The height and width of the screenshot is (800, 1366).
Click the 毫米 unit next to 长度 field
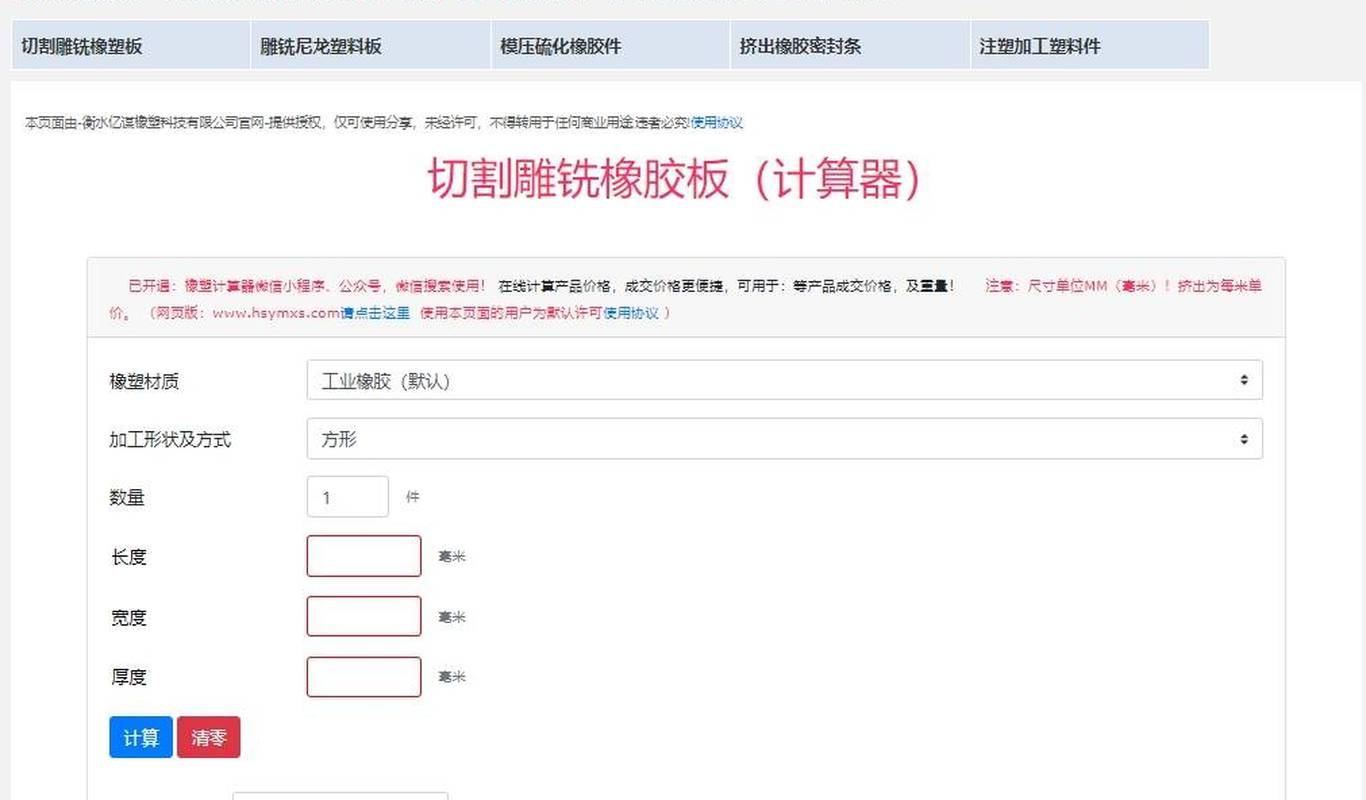452,557
